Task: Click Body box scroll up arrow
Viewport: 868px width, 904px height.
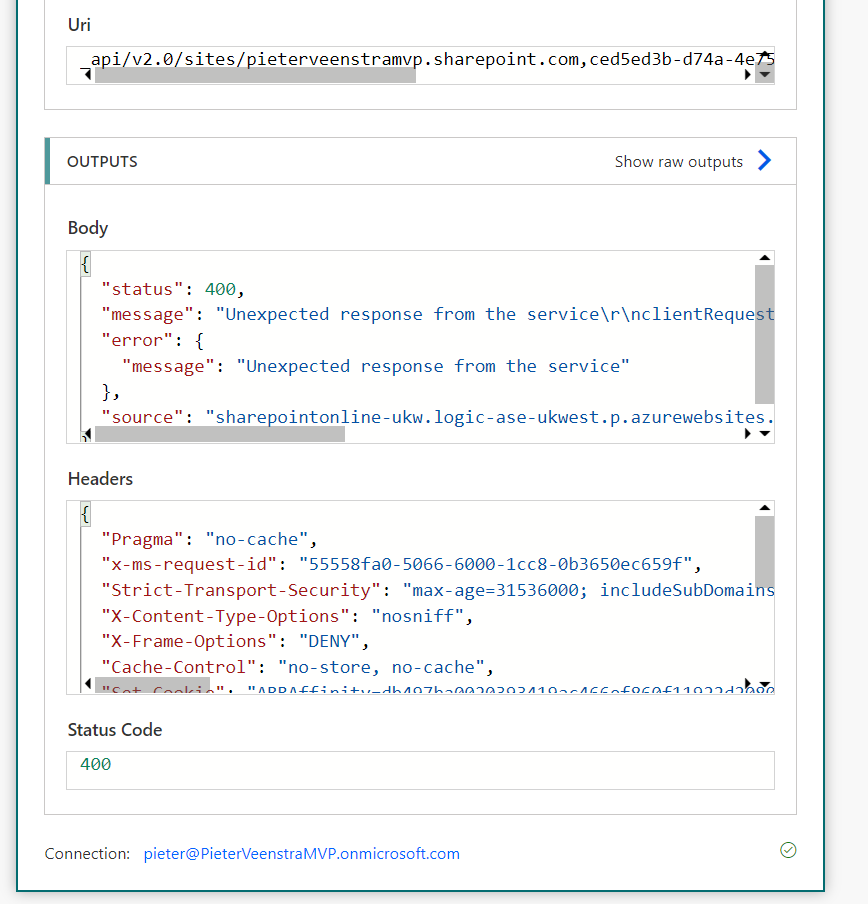Action: (765, 258)
